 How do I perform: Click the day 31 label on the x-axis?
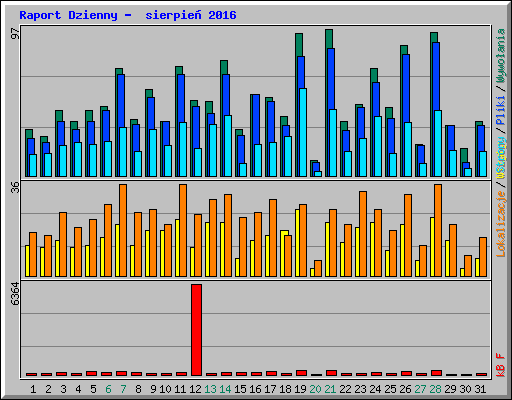click(x=480, y=389)
